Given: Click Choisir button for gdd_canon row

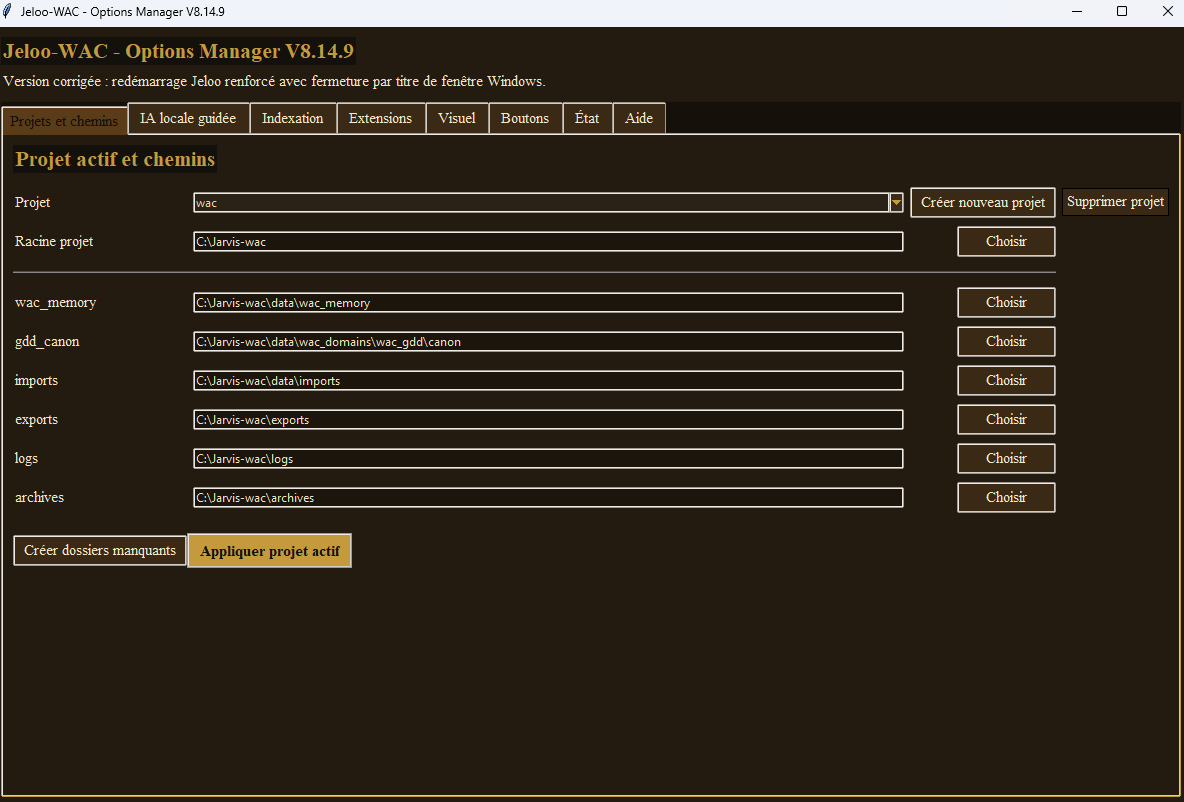Looking at the screenshot, I should [x=1006, y=341].
